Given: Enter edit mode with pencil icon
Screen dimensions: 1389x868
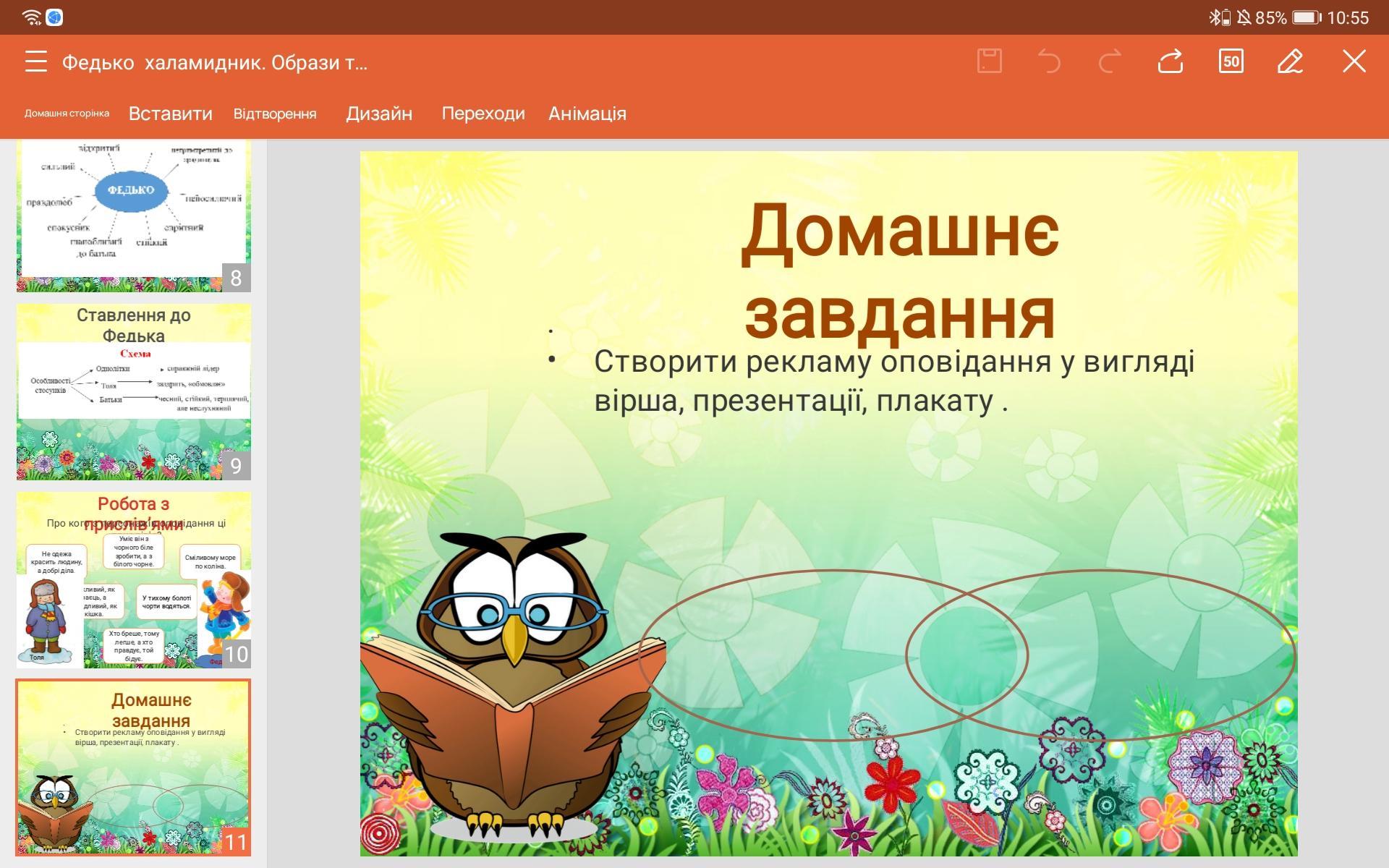Looking at the screenshot, I should coord(1291,61).
